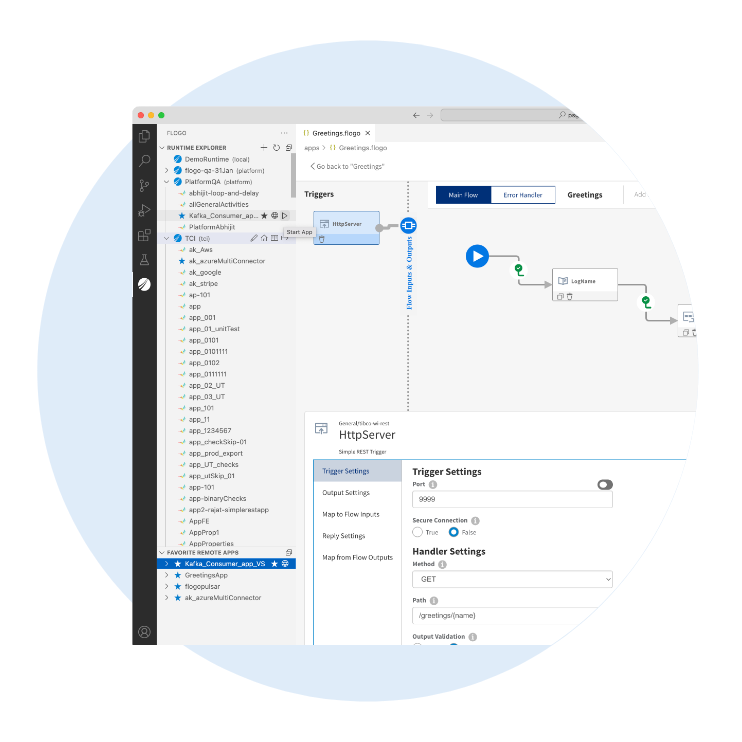The width and height of the screenshot is (742, 742).
Task: Refresh the Runtime Explorer list
Action: click(276, 147)
